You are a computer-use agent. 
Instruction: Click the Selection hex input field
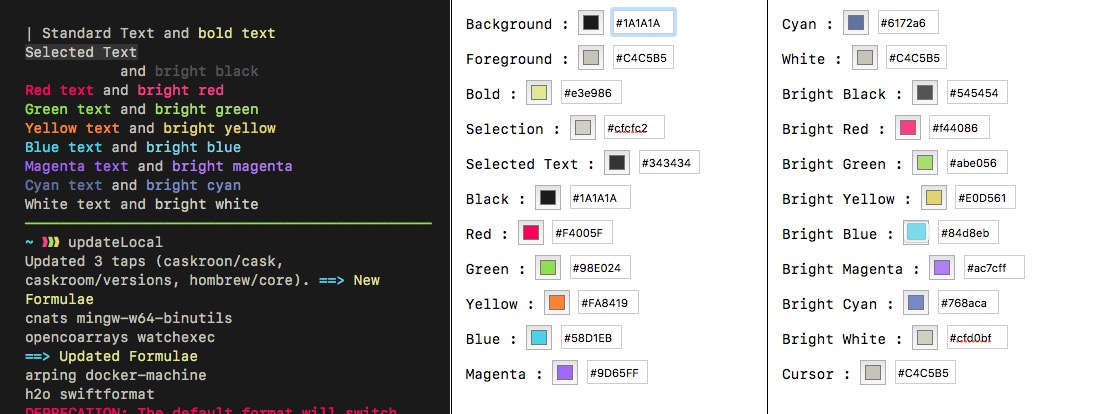(632, 128)
